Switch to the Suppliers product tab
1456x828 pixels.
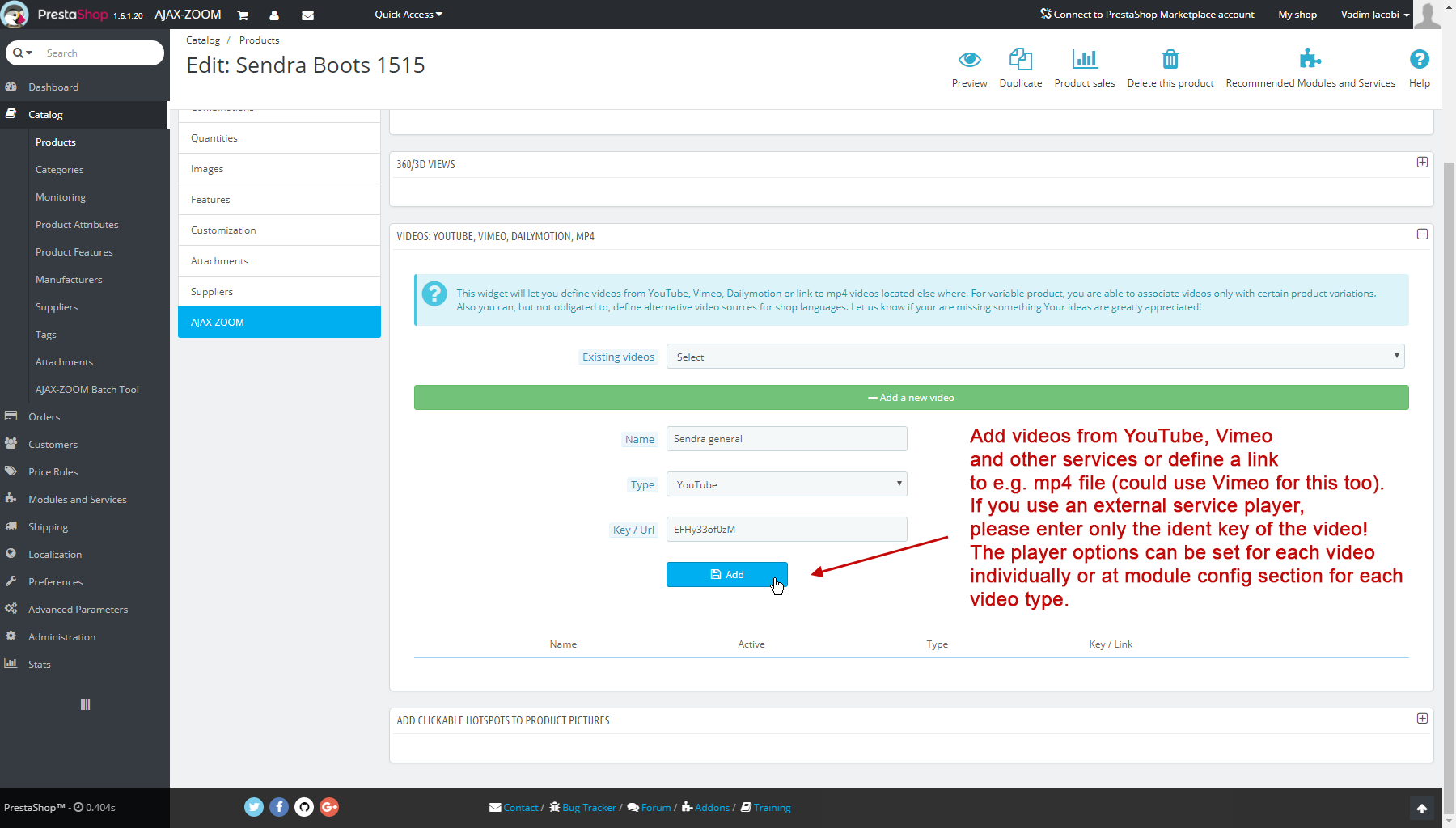coord(279,292)
